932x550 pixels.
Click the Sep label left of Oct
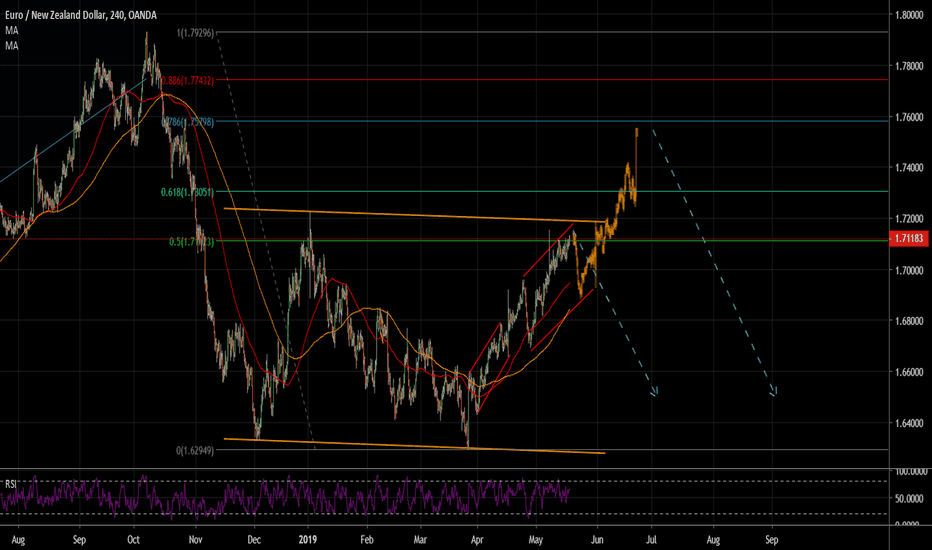(x=79, y=540)
